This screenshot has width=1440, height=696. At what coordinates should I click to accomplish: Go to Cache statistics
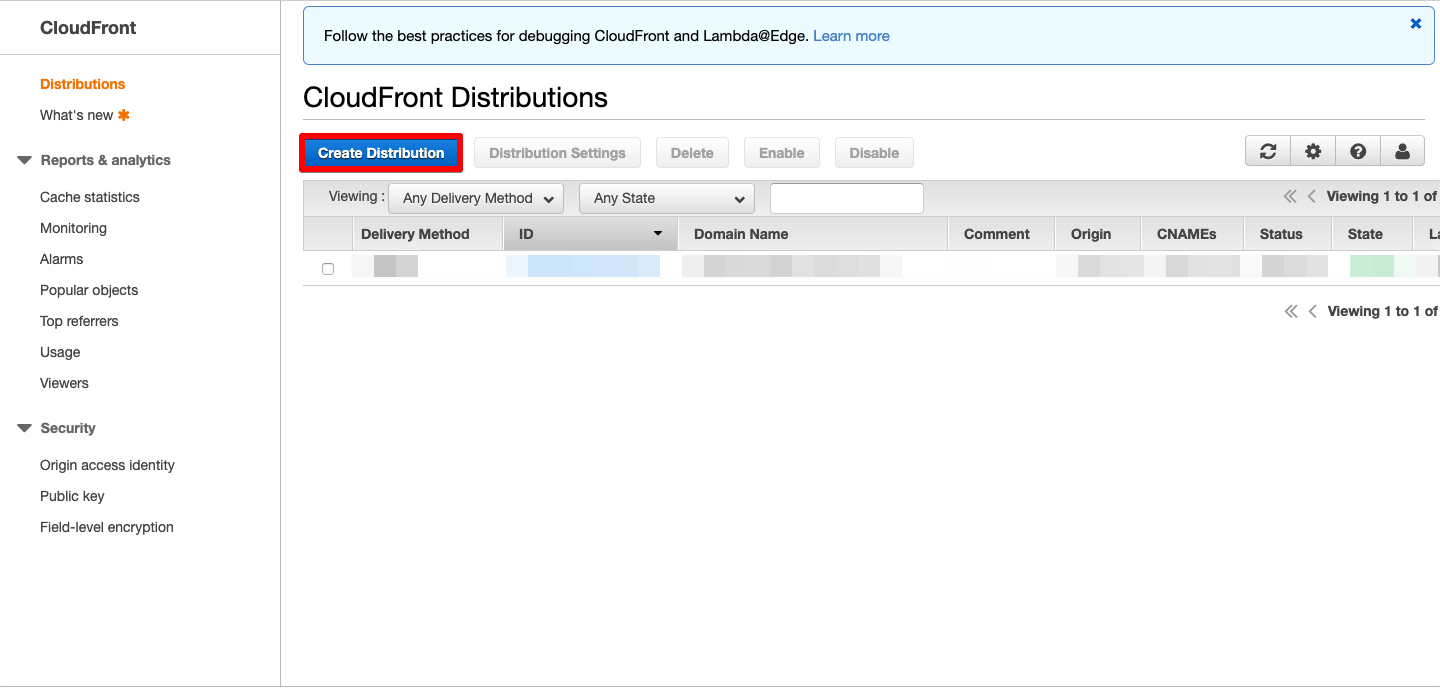[x=89, y=197]
